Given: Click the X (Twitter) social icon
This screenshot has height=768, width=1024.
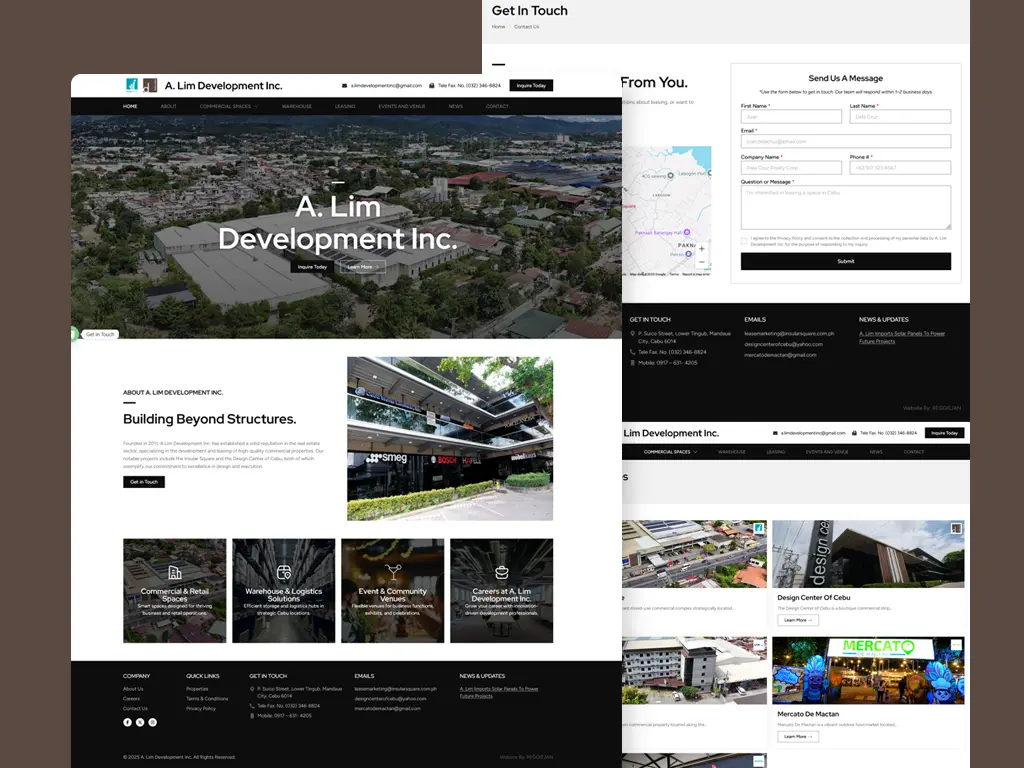Looking at the screenshot, I should tap(140, 722).
